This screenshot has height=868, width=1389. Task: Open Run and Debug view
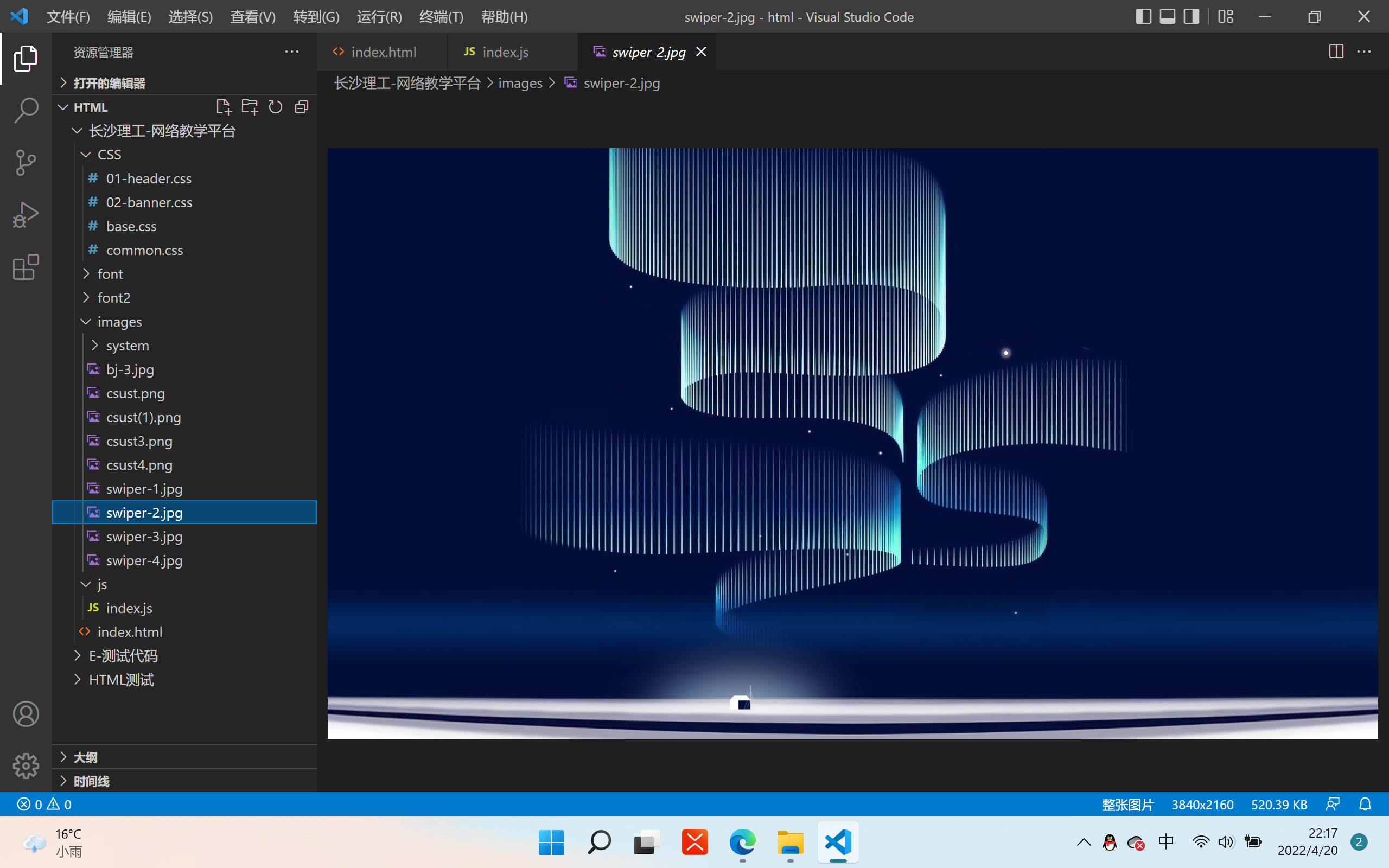26,215
